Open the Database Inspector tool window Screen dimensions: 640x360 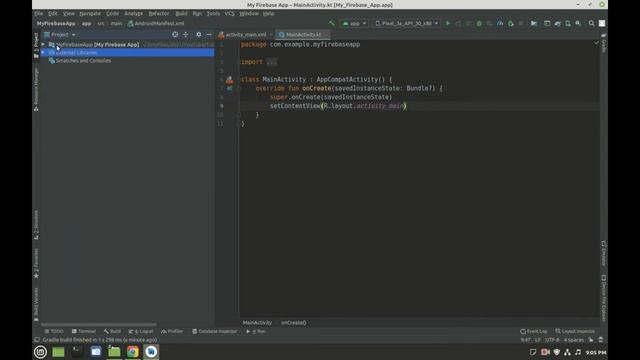click(214, 331)
